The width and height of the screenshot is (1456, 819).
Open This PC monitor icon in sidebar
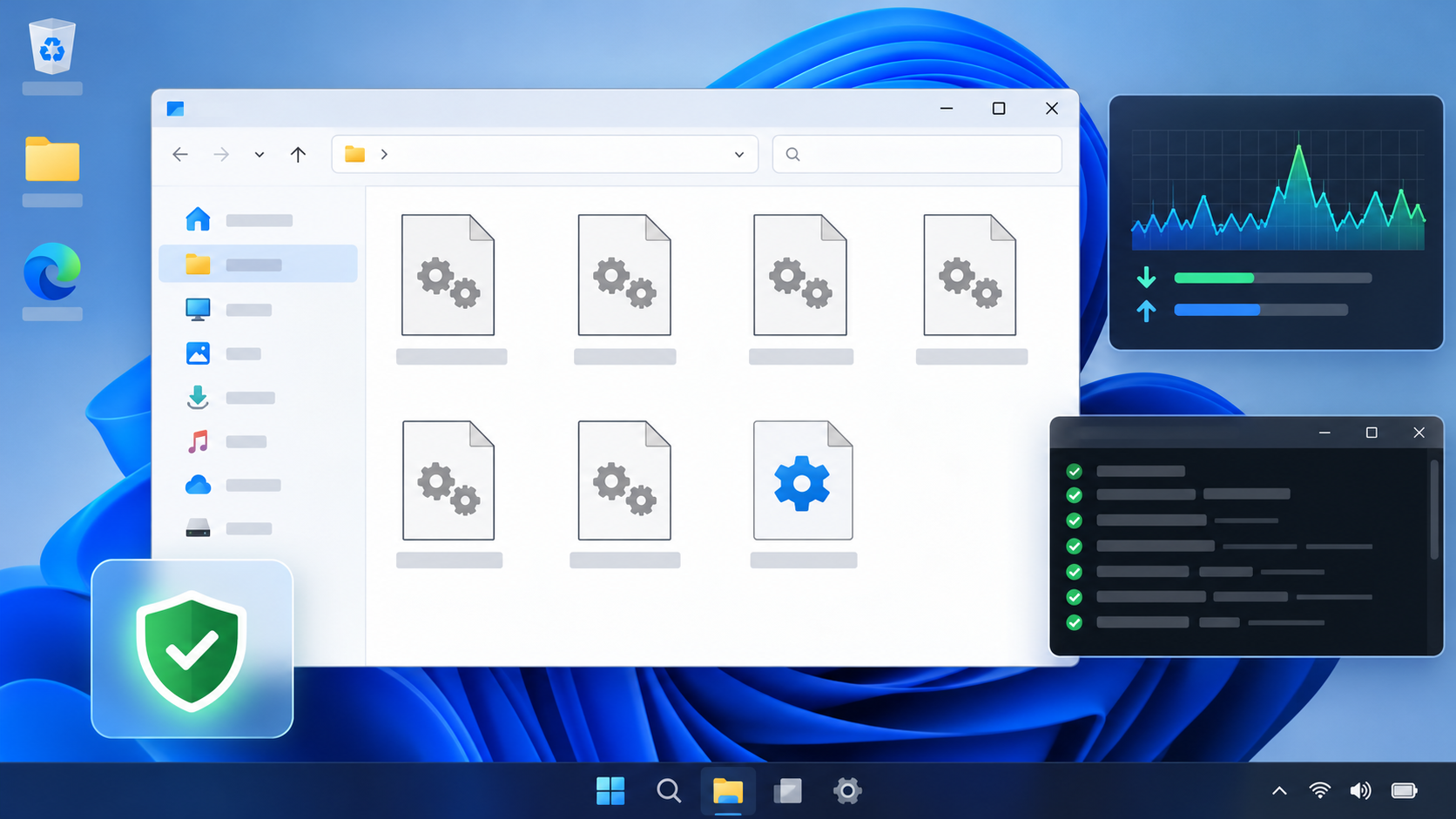point(198,309)
